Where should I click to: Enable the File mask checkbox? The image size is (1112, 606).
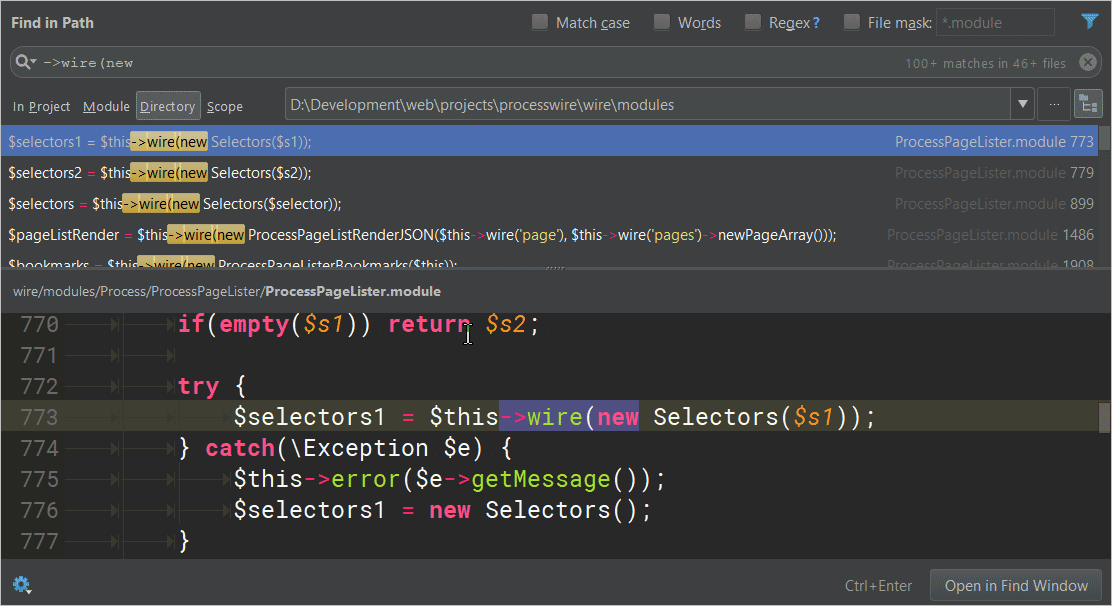click(x=852, y=22)
